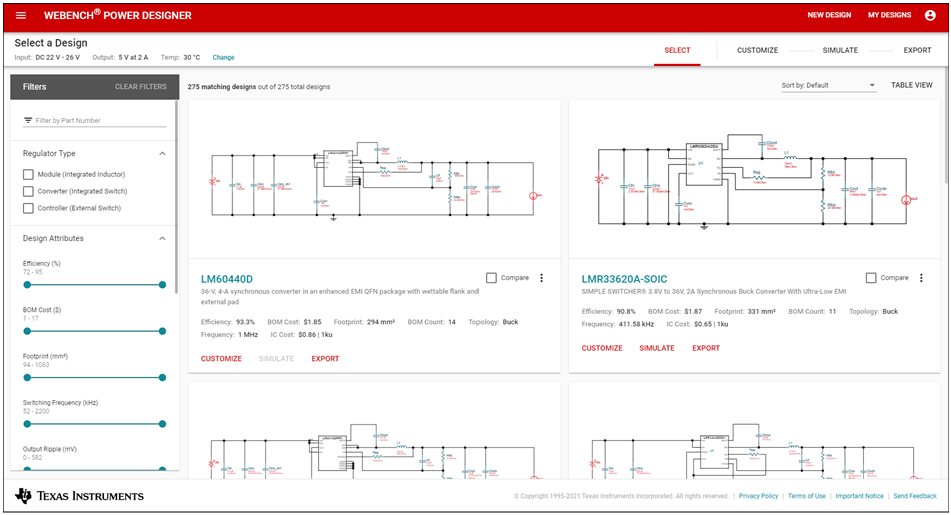Open the user account profile icon
The width and height of the screenshot is (951, 515).
(930, 15)
